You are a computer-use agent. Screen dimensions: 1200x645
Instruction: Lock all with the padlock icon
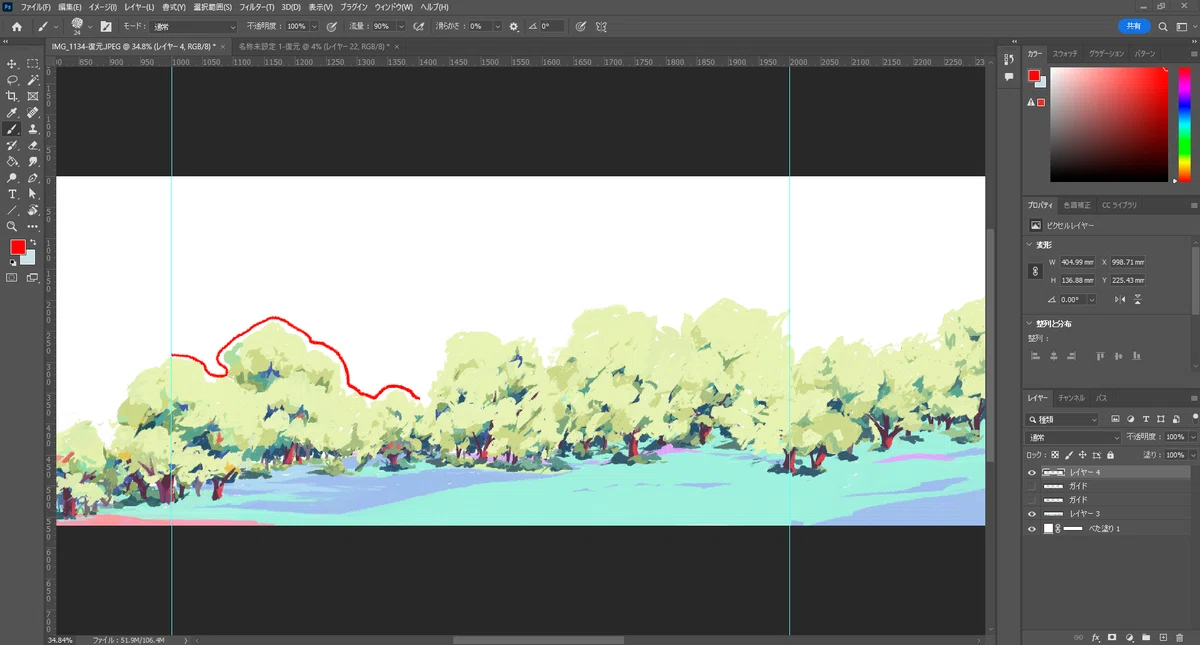coord(1110,455)
